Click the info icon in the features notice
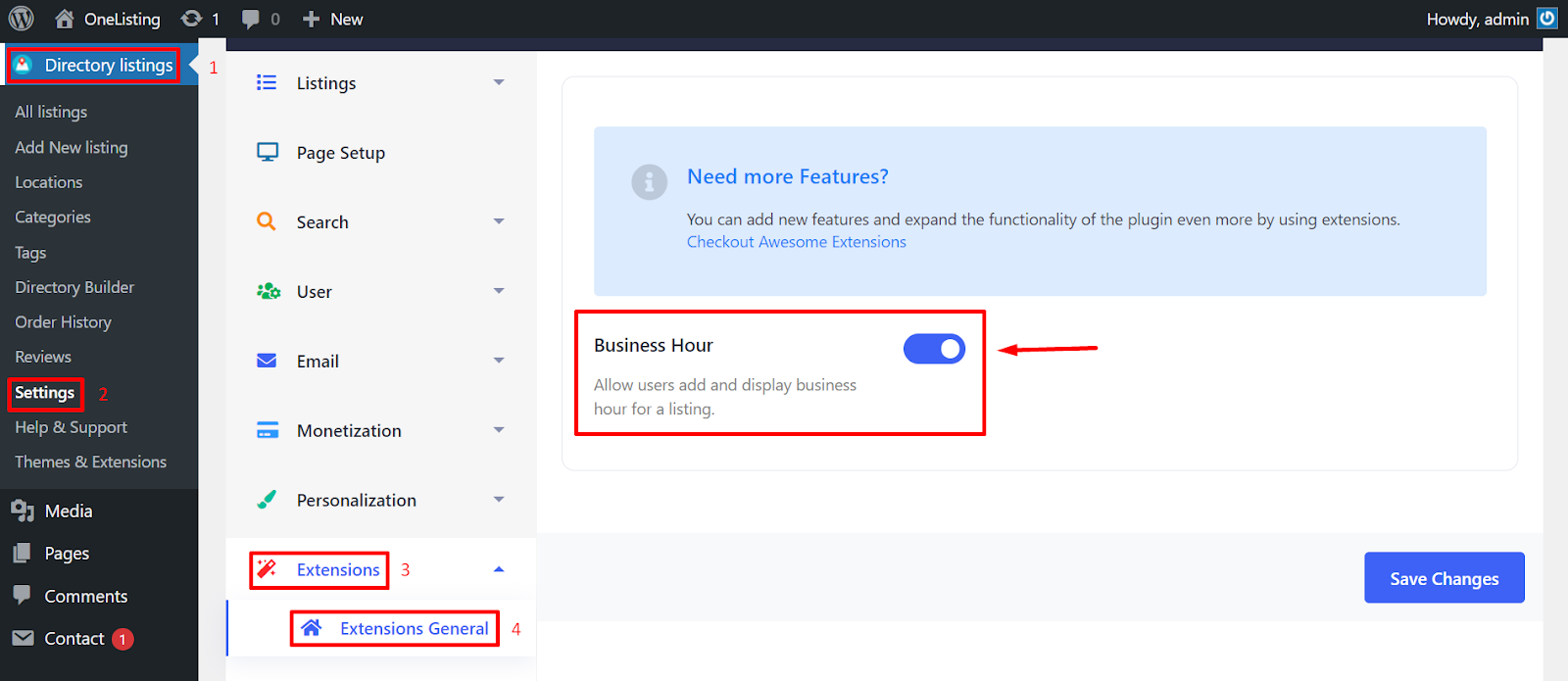Image resolution: width=1568 pixels, height=681 pixels. click(649, 182)
